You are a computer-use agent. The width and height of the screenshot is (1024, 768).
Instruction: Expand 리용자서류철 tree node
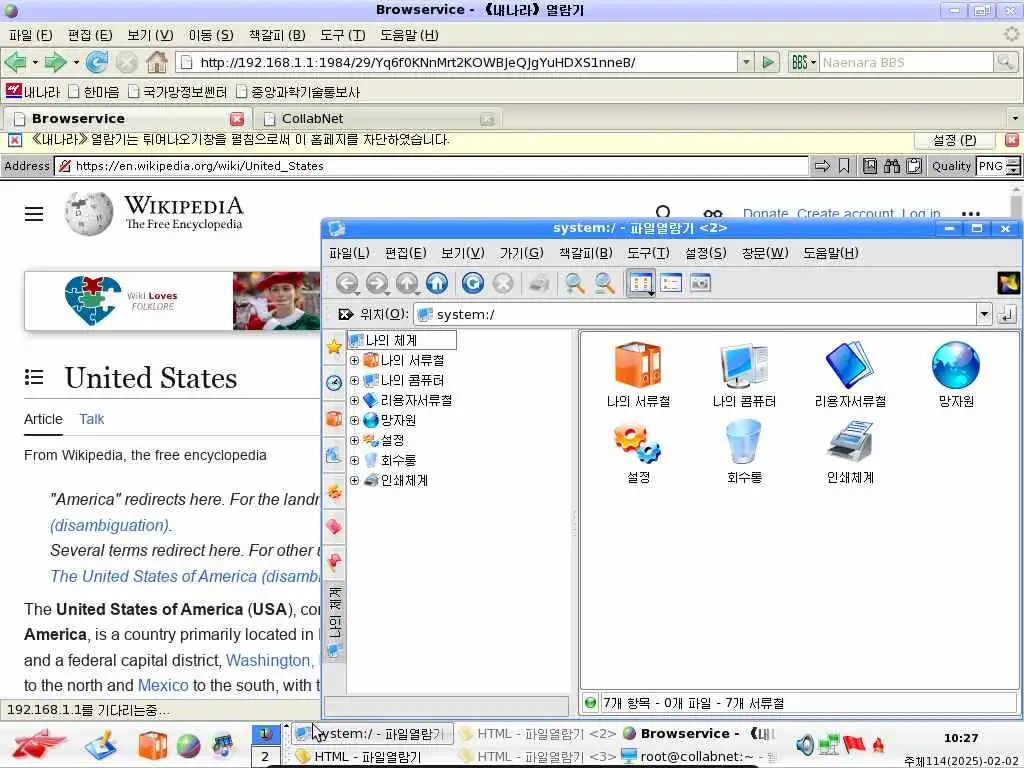point(354,400)
